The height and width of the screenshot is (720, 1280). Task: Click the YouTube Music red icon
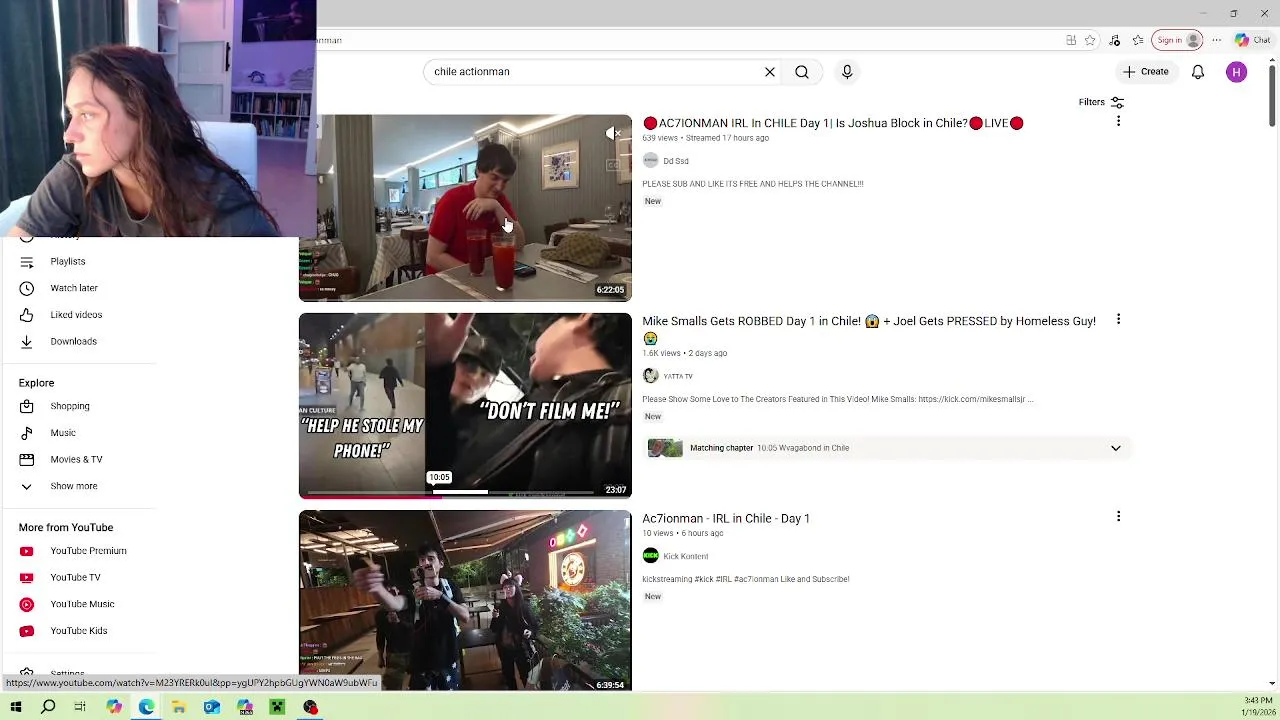[27, 604]
